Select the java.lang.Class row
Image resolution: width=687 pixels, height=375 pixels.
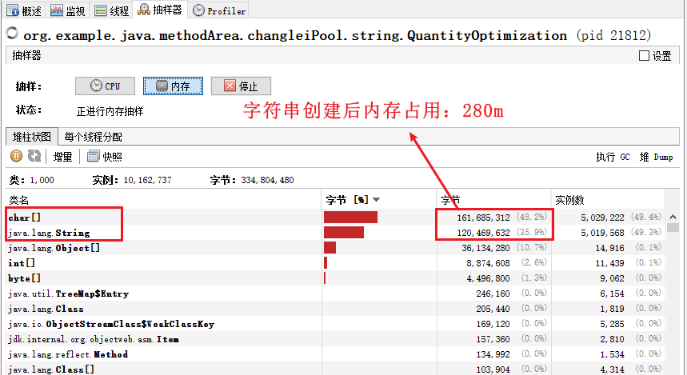click(x=335, y=309)
